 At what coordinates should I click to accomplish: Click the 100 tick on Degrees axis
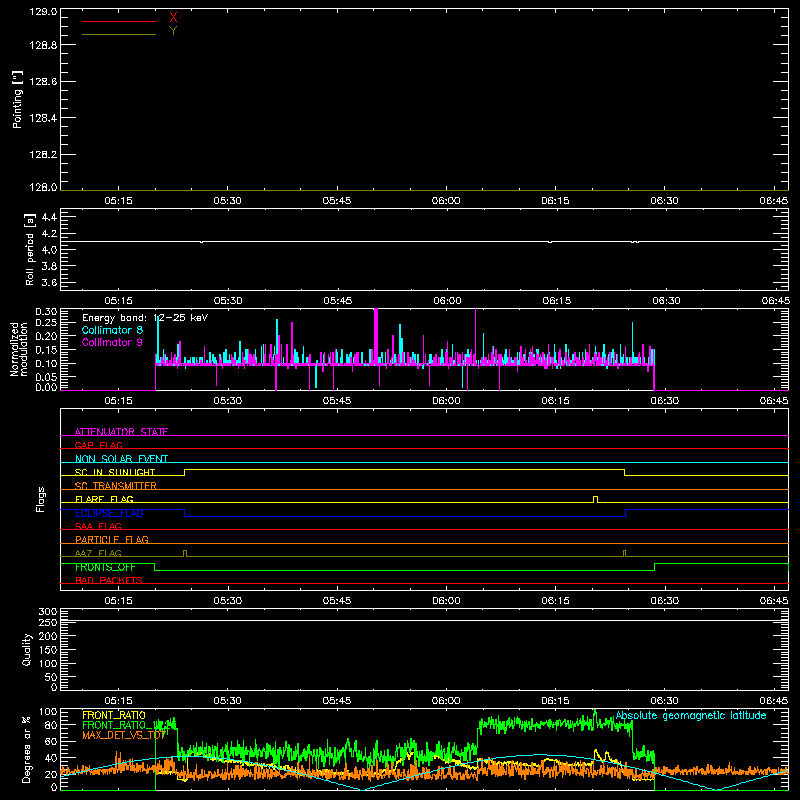(x=48, y=712)
